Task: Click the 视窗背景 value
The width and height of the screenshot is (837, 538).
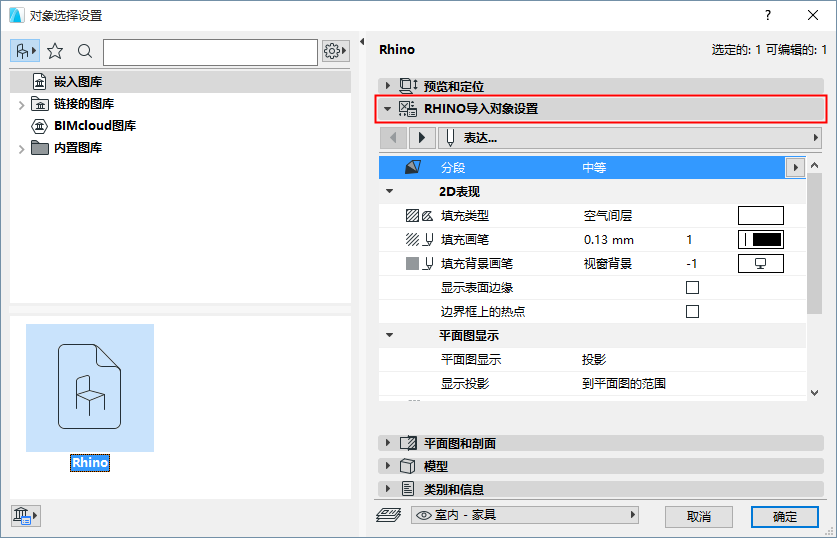Action: [607, 264]
